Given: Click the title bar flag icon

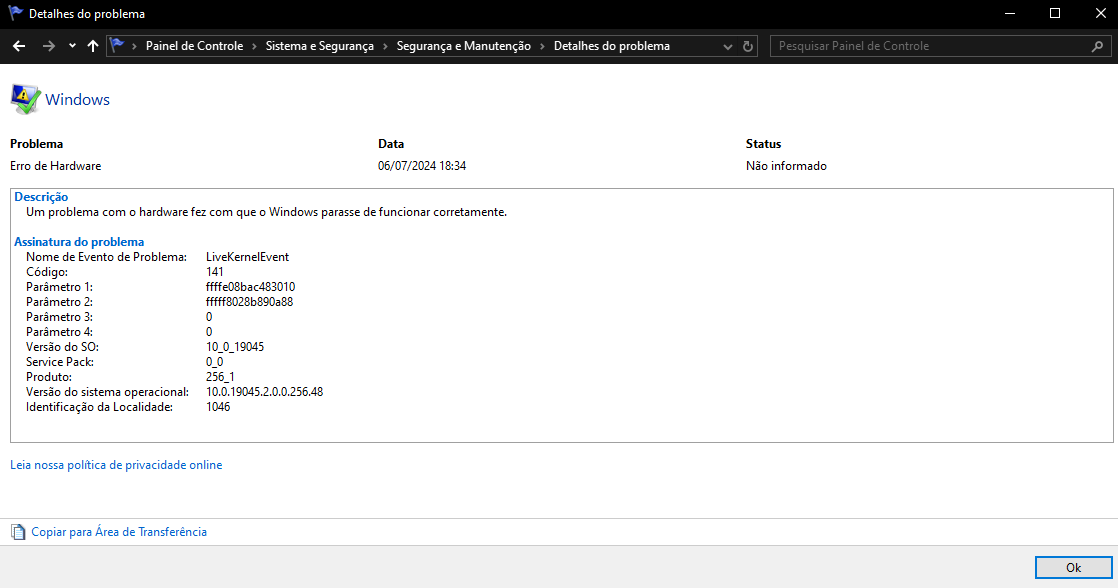Looking at the screenshot, I should 15,14.
